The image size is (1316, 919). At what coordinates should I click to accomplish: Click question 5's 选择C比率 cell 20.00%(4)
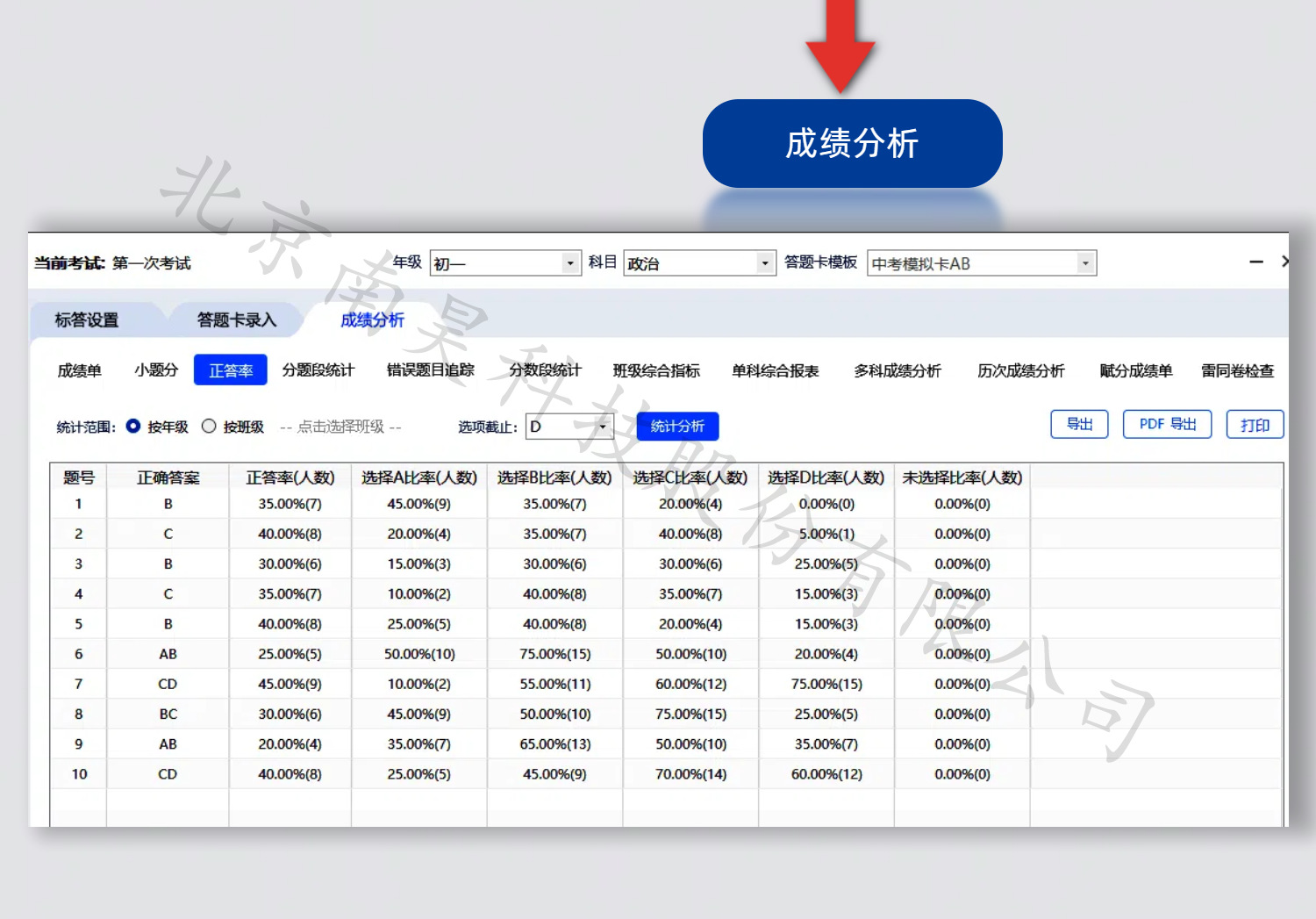click(690, 624)
